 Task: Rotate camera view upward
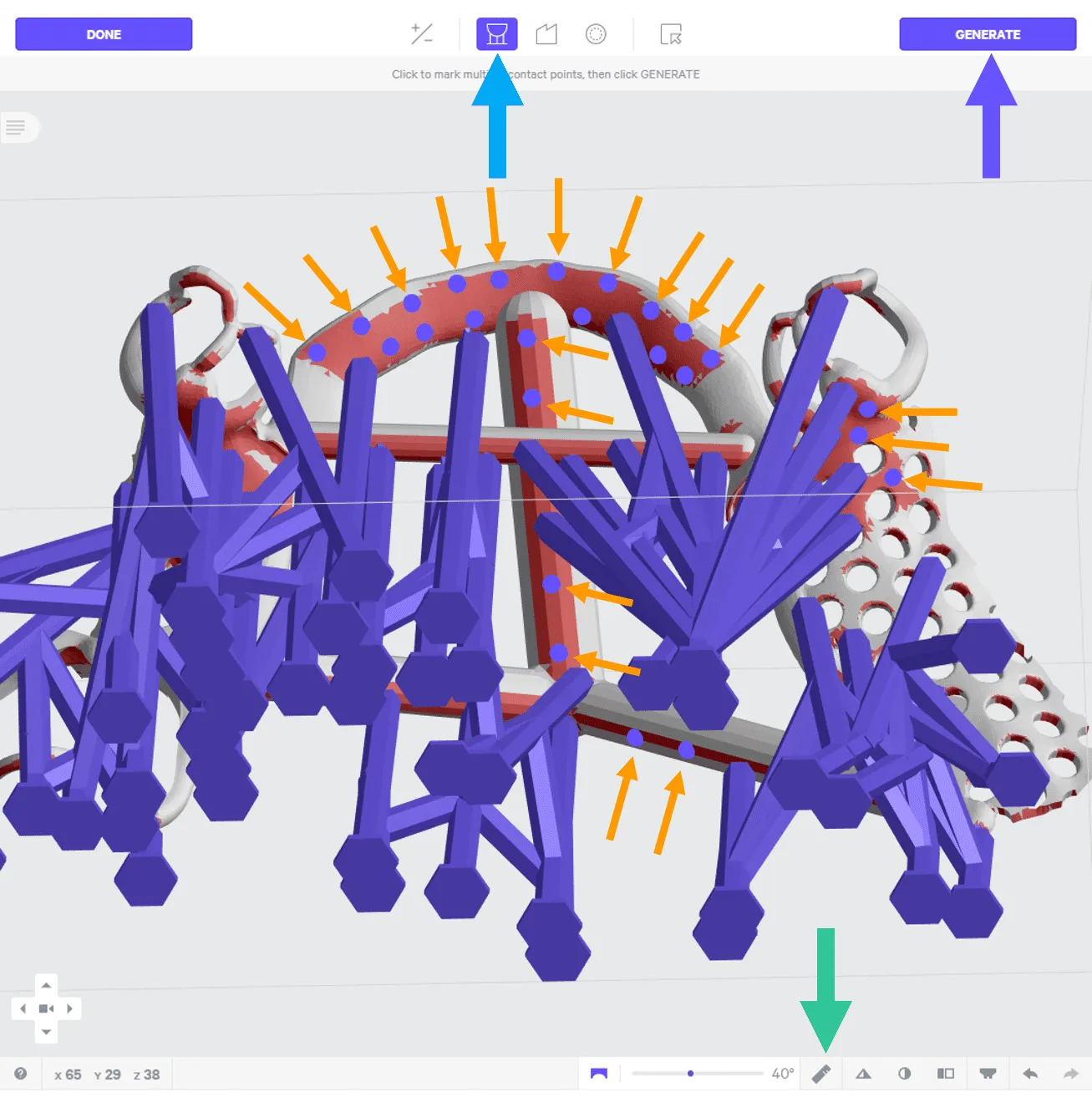pos(47,986)
